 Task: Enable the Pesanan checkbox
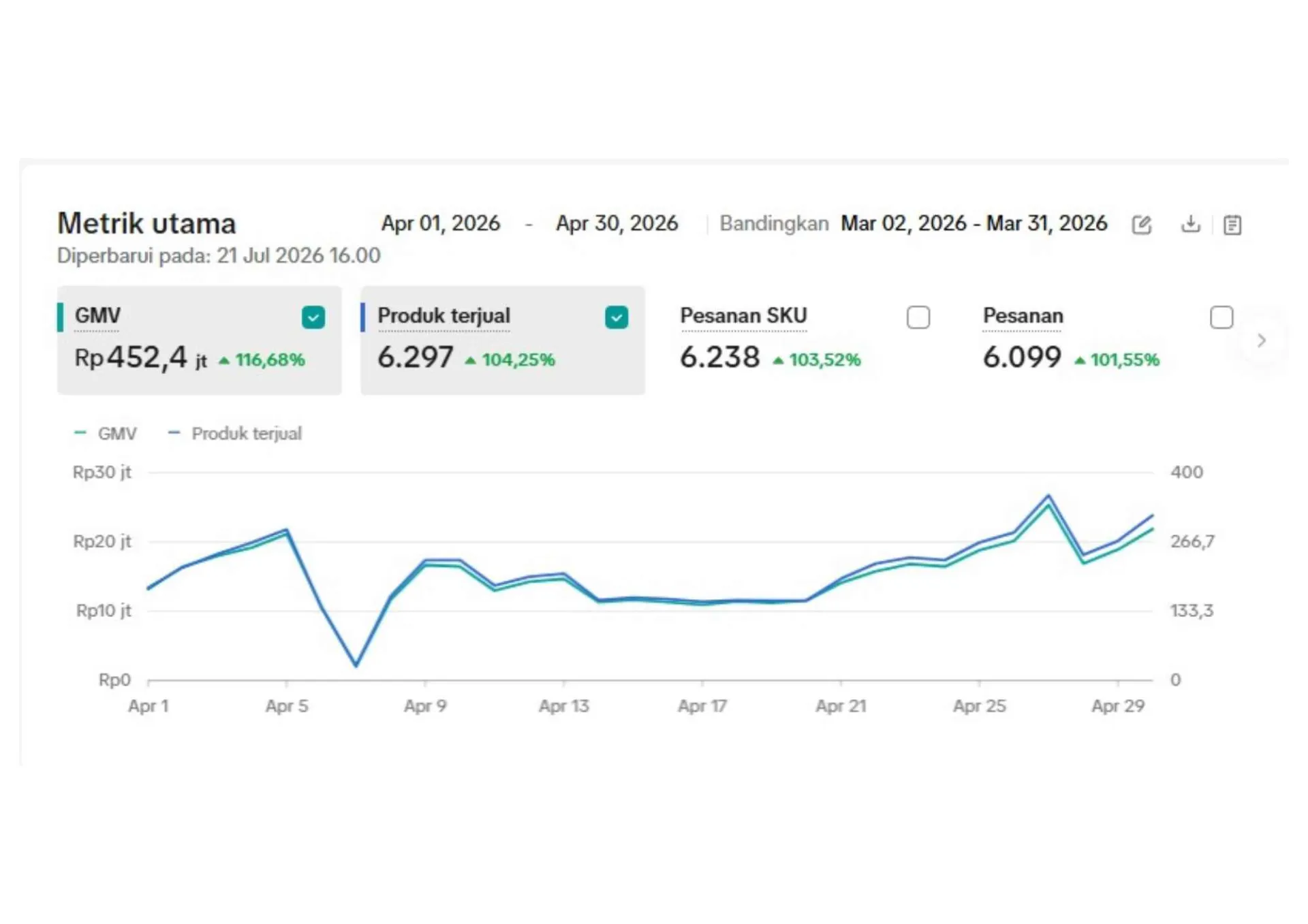pos(1221,317)
